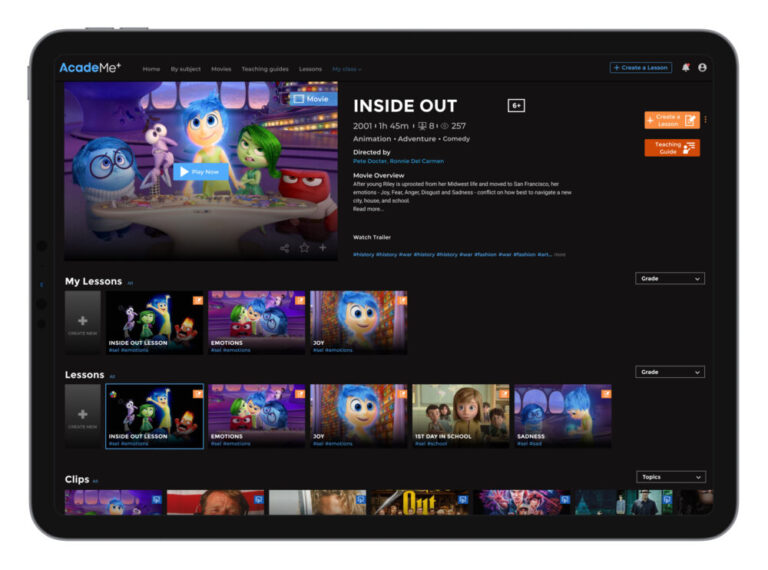Click the Movie type badge on poster

click(313, 99)
